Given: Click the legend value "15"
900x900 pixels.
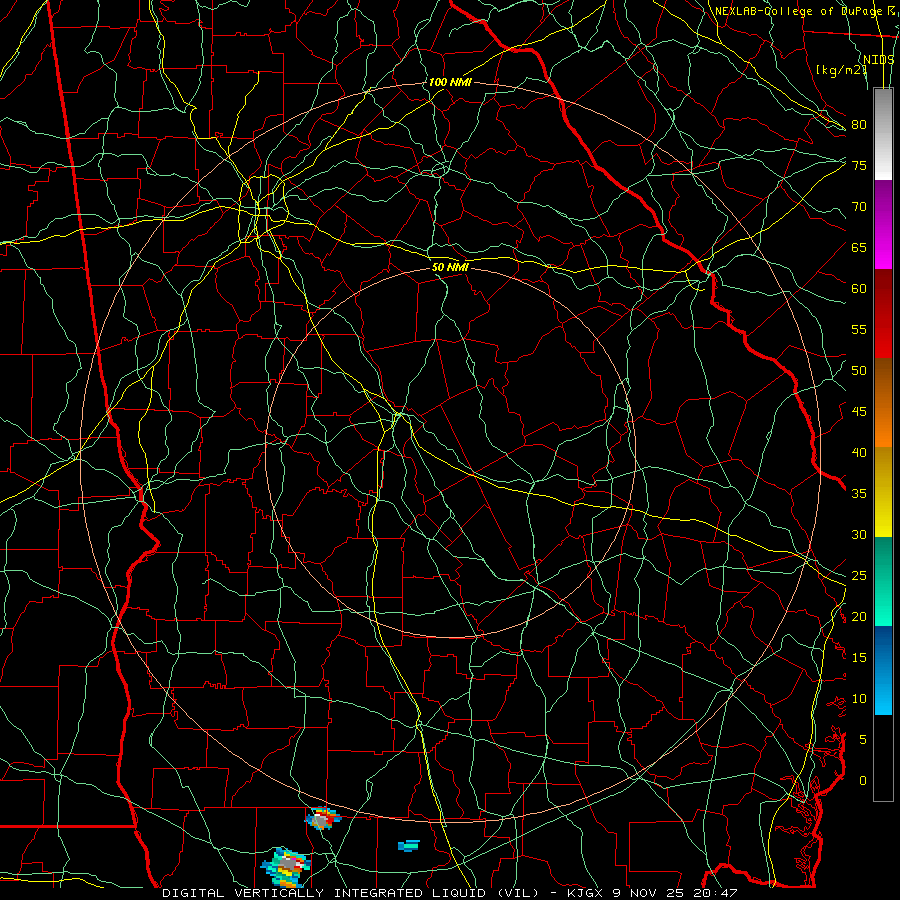Looking at the screenshot, I should [x=859, y=658].
